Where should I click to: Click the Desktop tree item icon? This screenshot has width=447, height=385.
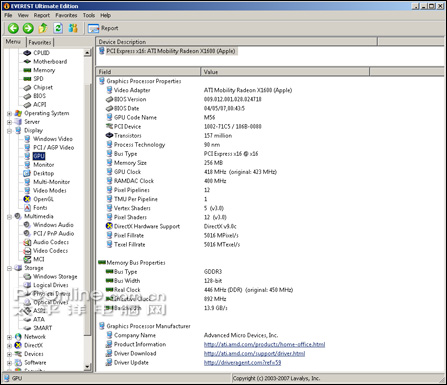click(27, 173)
